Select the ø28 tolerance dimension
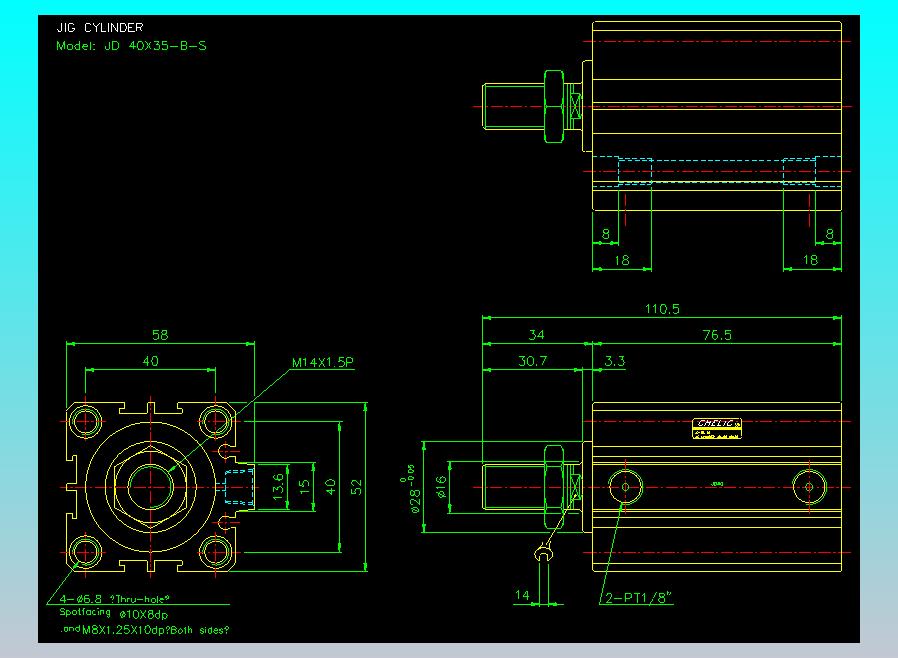898x658 pixels. (411, 488)
